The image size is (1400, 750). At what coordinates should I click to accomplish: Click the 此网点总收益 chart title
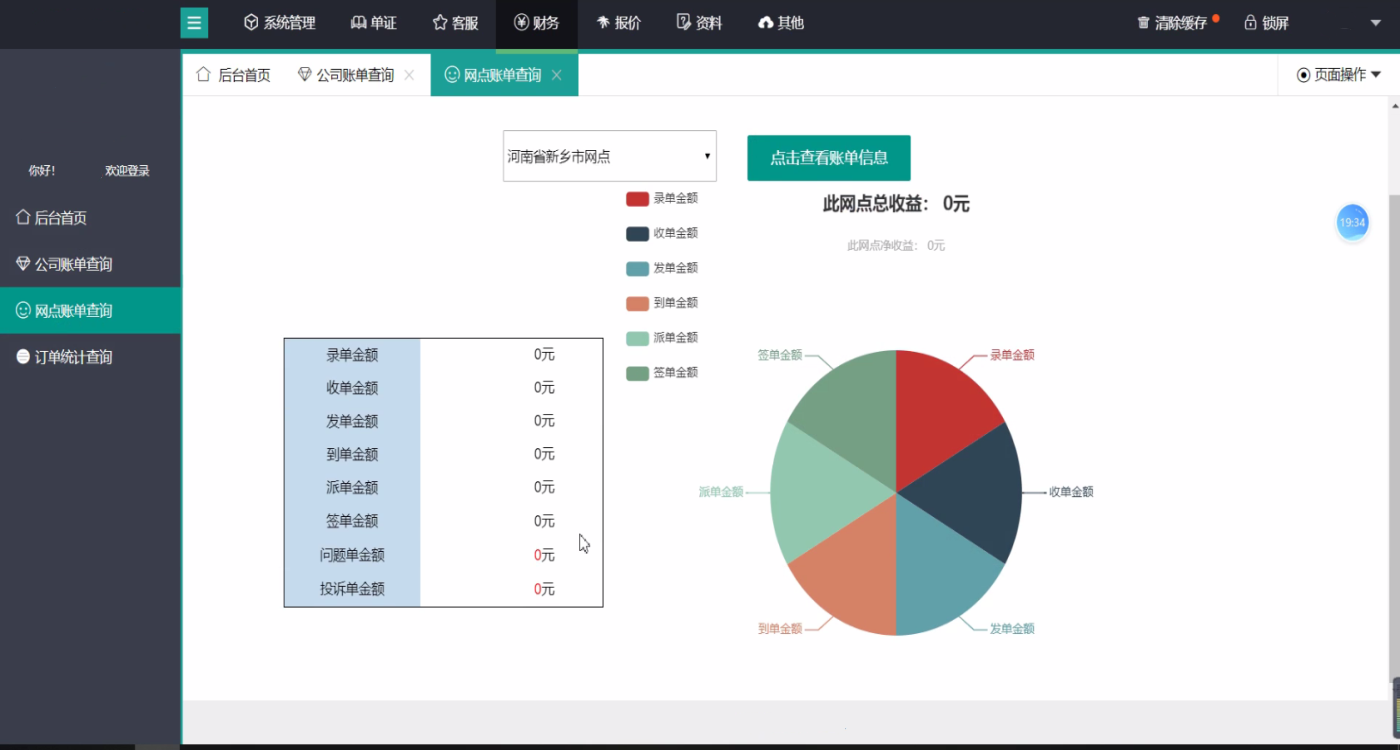click(896, 204)
